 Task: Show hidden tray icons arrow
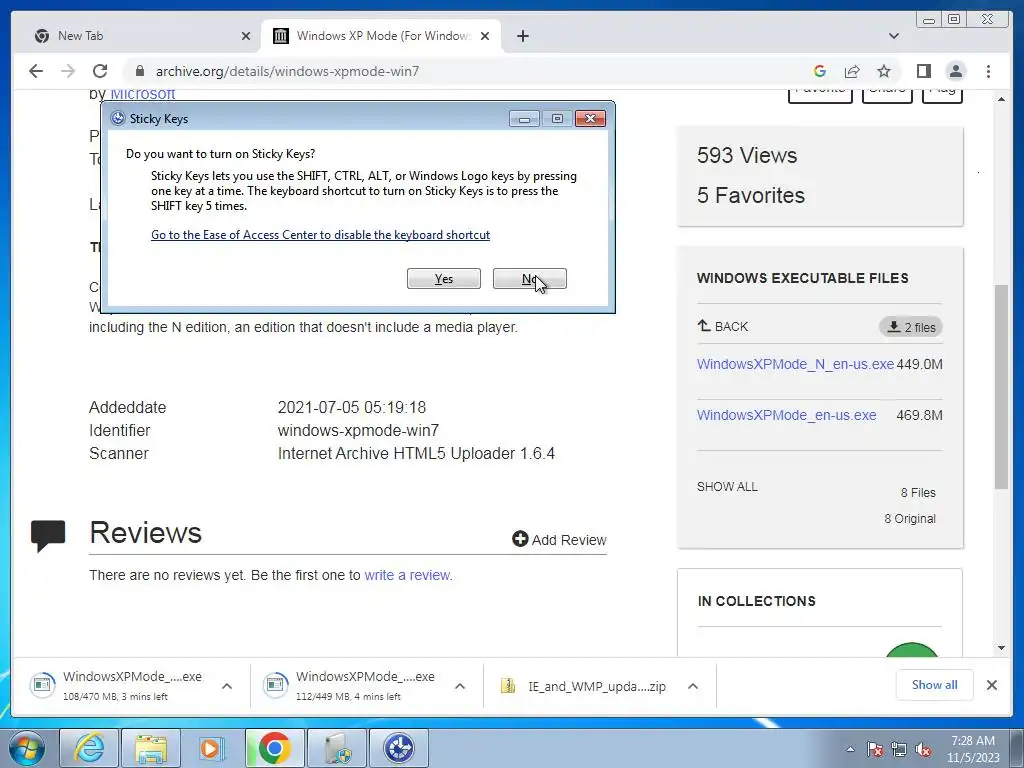[850, 749]
